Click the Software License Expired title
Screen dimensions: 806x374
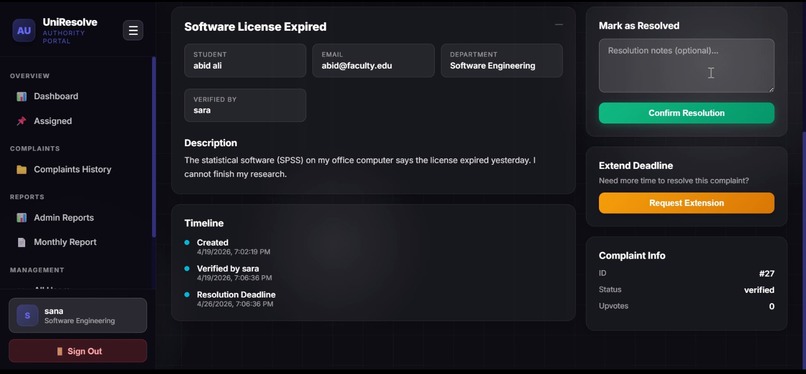pos(255,27)
